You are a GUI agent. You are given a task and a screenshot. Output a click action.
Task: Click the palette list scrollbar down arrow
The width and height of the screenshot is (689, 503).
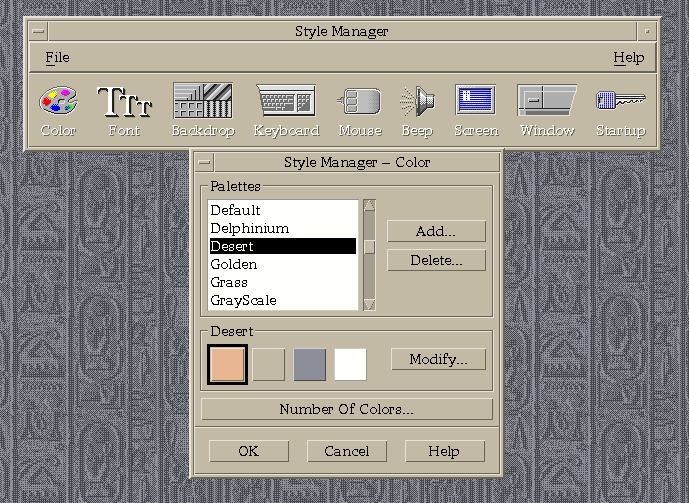coord(369,303)
